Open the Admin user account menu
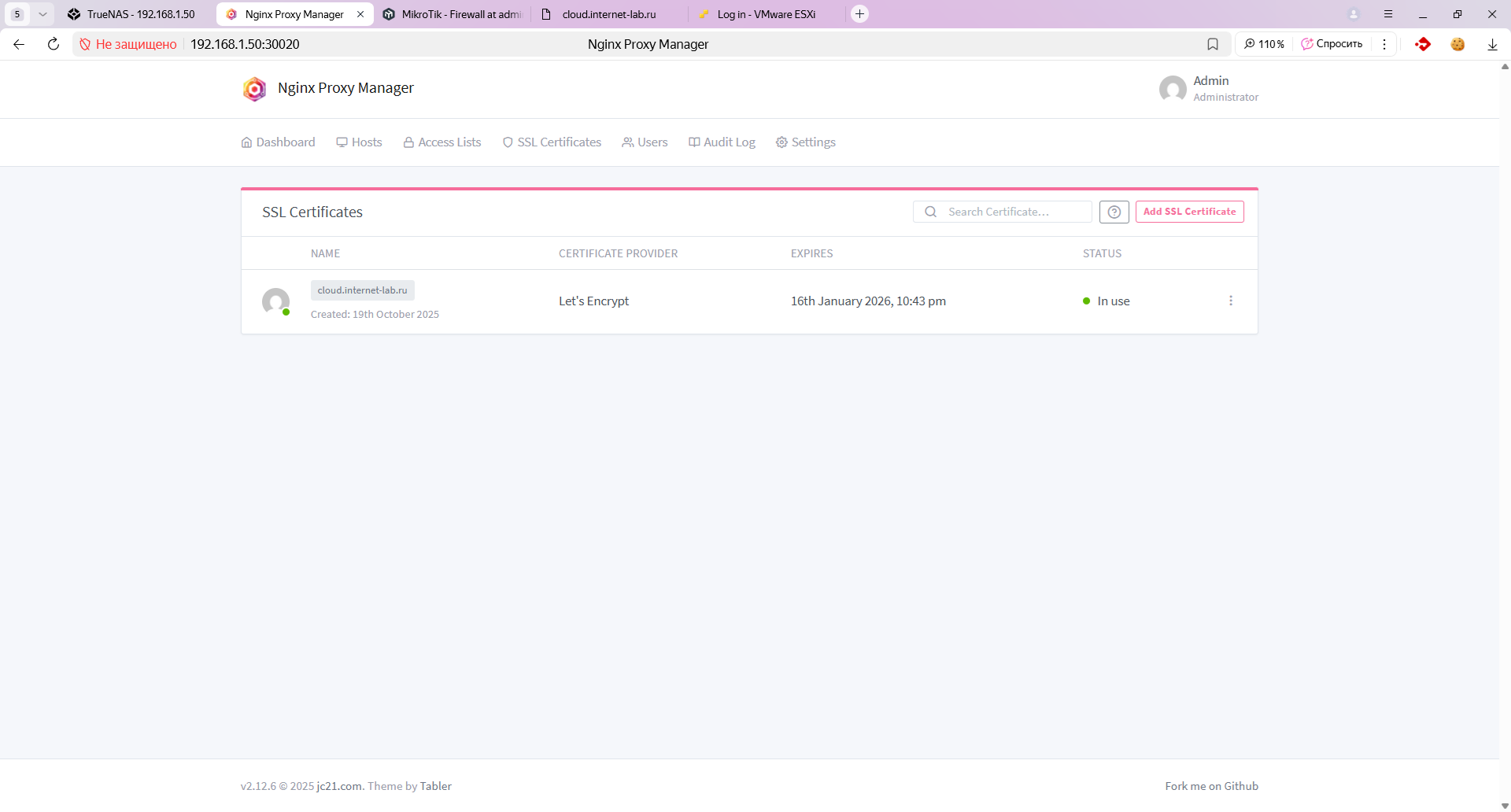This screenshot has width=1511, height=812. (x=1209, y=88)
